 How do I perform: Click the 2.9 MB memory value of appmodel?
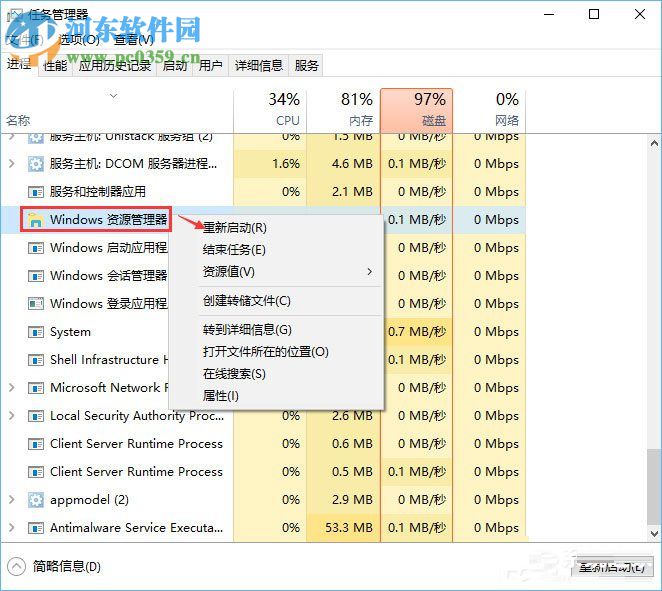(x=352, y=500)
